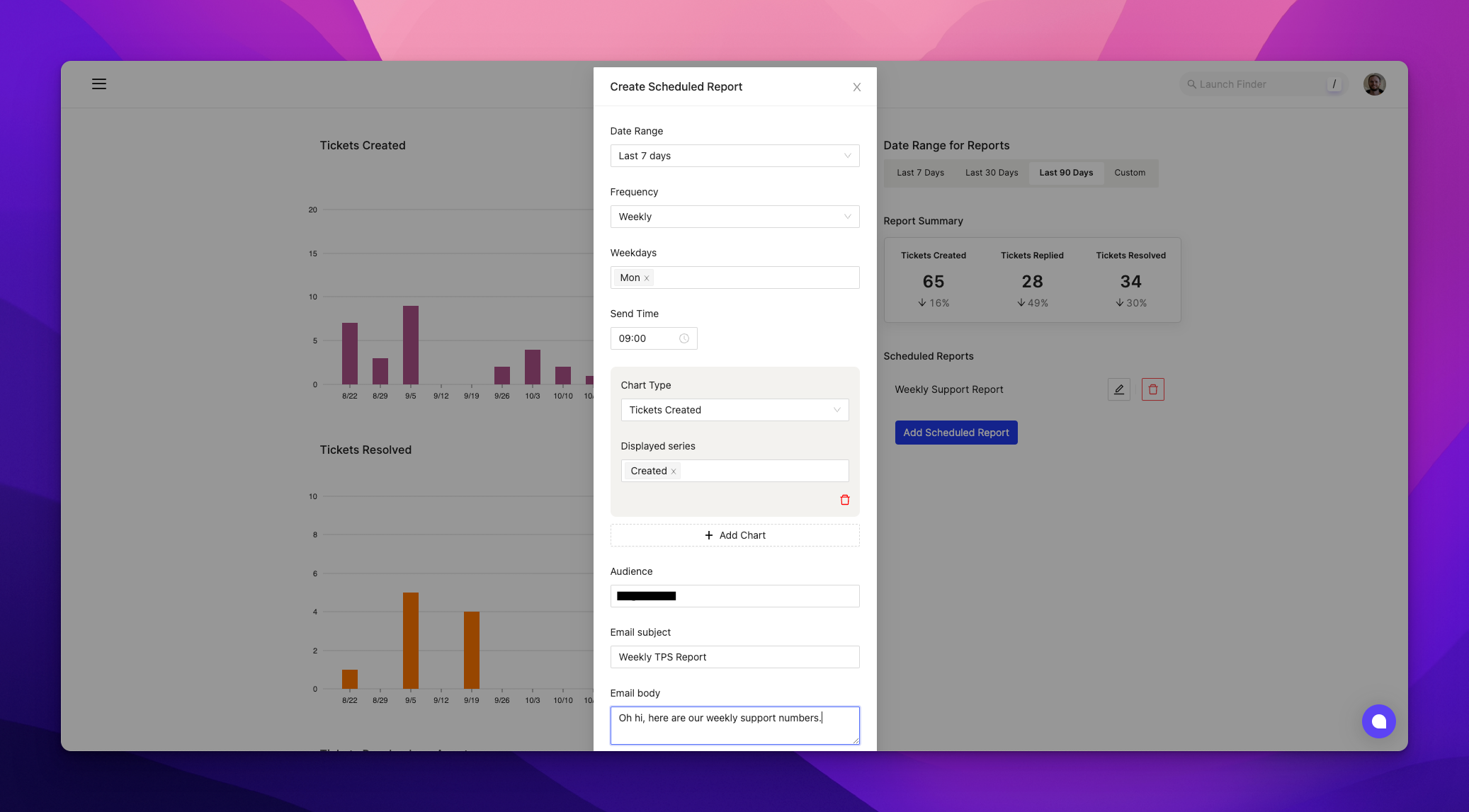The width and height of the screenshot is (1469, 812).
Task: Click the Weekly Support Report entry
Action: point(948,389)
